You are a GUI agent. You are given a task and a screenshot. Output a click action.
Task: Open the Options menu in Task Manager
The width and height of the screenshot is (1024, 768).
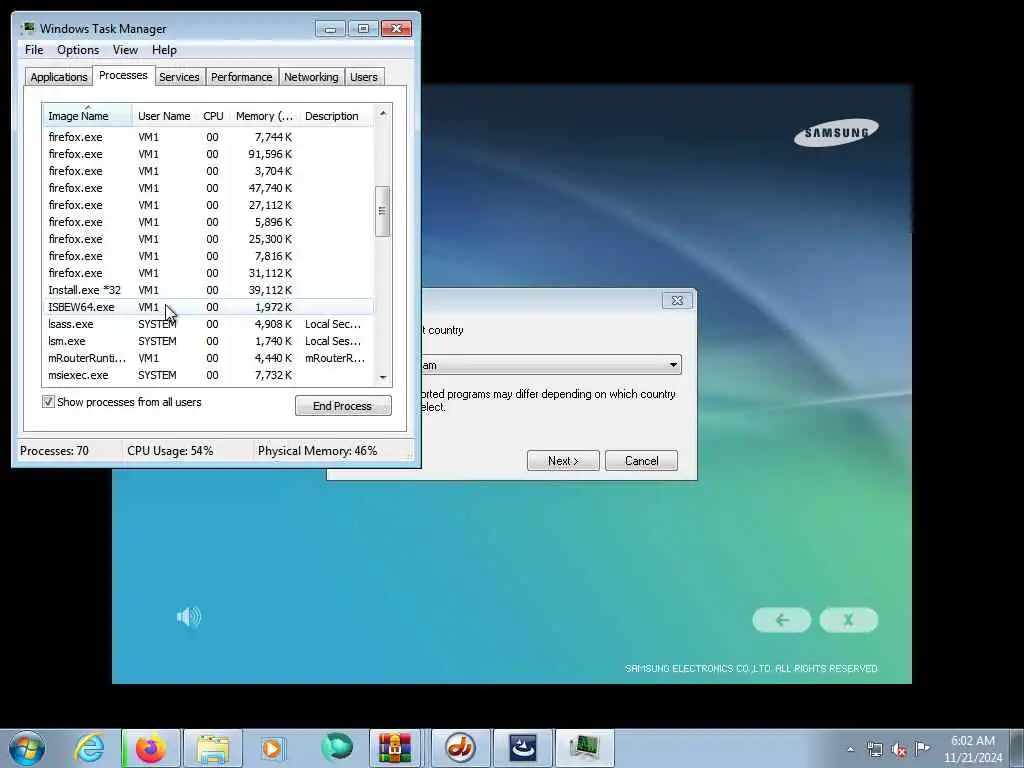pos(78,50)
